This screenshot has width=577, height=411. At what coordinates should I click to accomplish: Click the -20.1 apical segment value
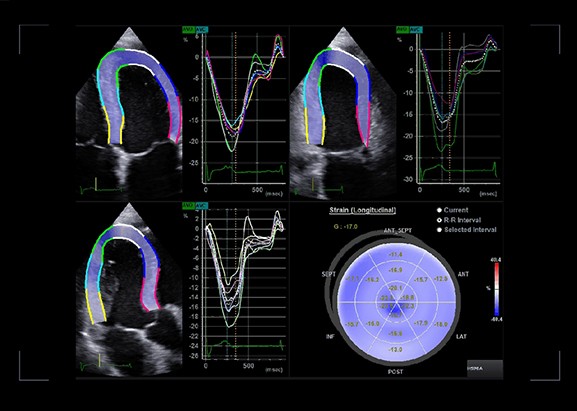396,288
